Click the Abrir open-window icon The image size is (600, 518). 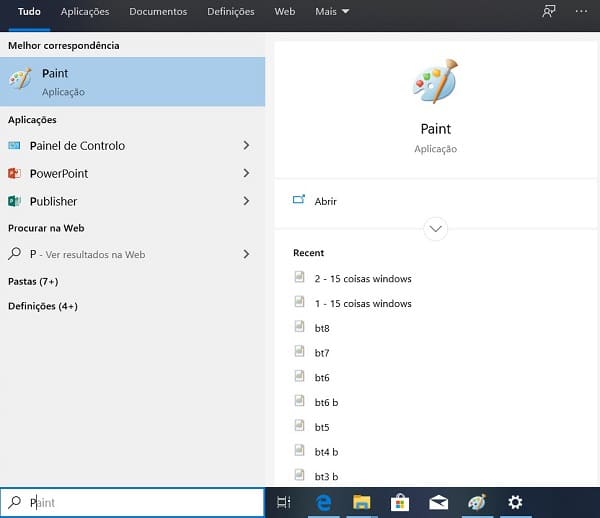(x=299, y=200)
